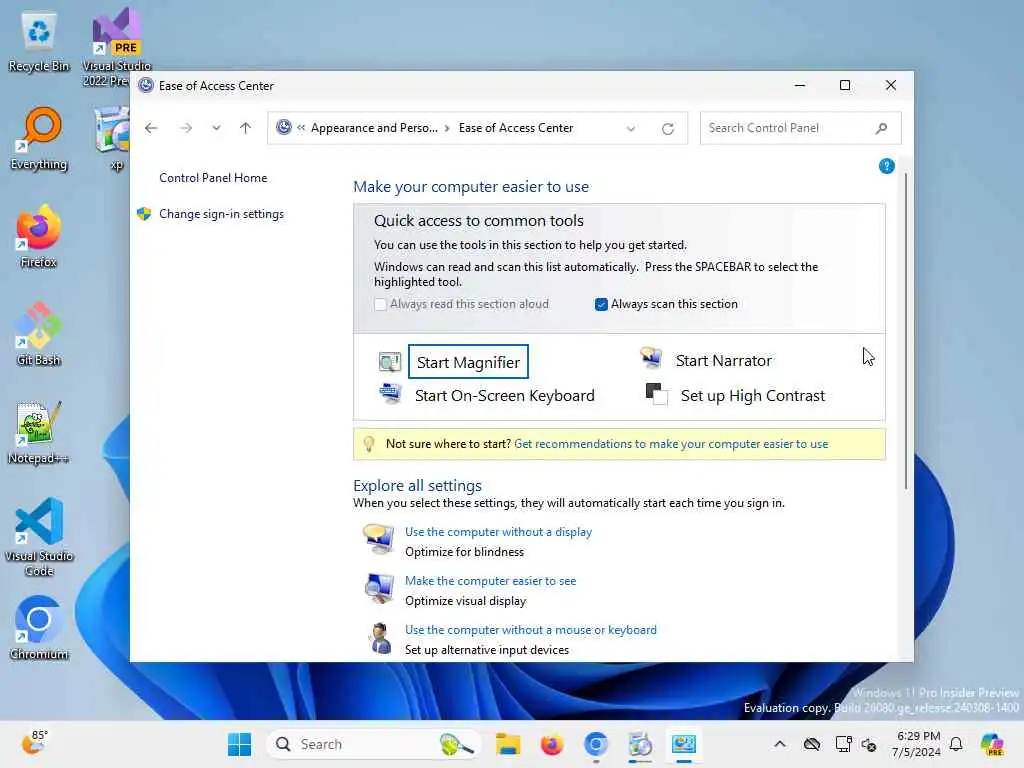The image size is (1024, 768).
Task: Click the Start Magnifier icon
Action: point(390,361)
